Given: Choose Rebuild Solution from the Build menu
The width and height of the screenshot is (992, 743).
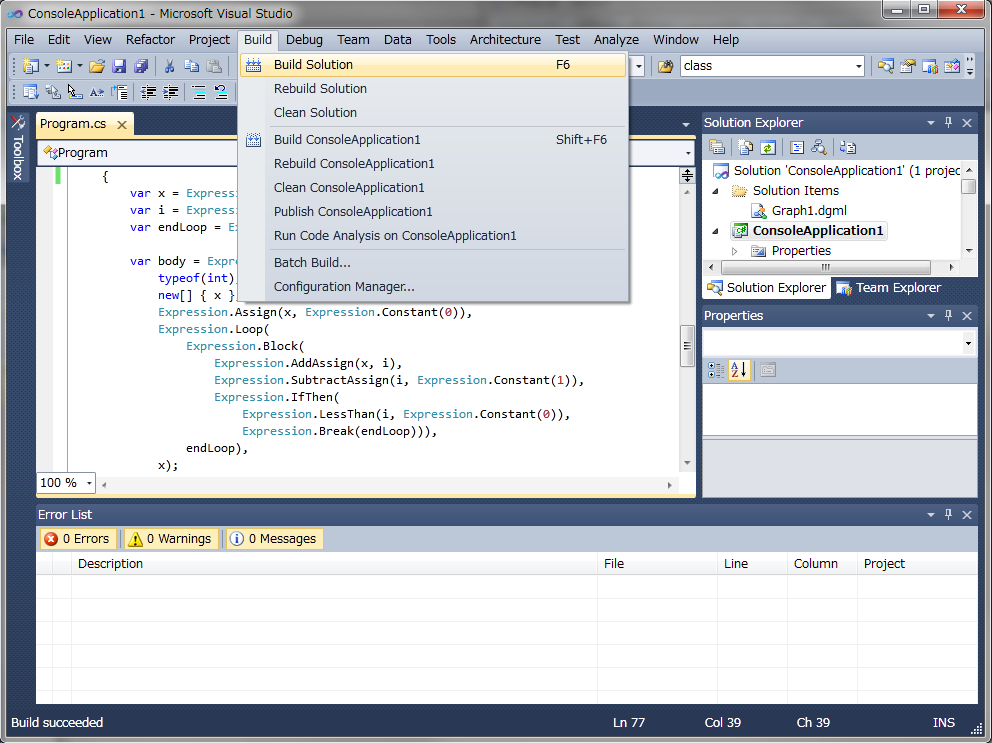Looking at the screenshot, I should pyautogui.click(x=320, y=89).
